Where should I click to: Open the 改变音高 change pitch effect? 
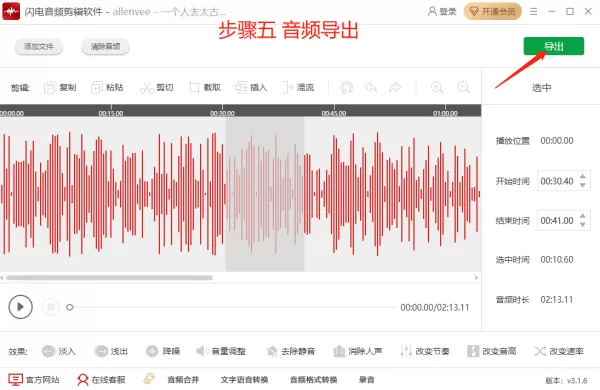point(492,351)
